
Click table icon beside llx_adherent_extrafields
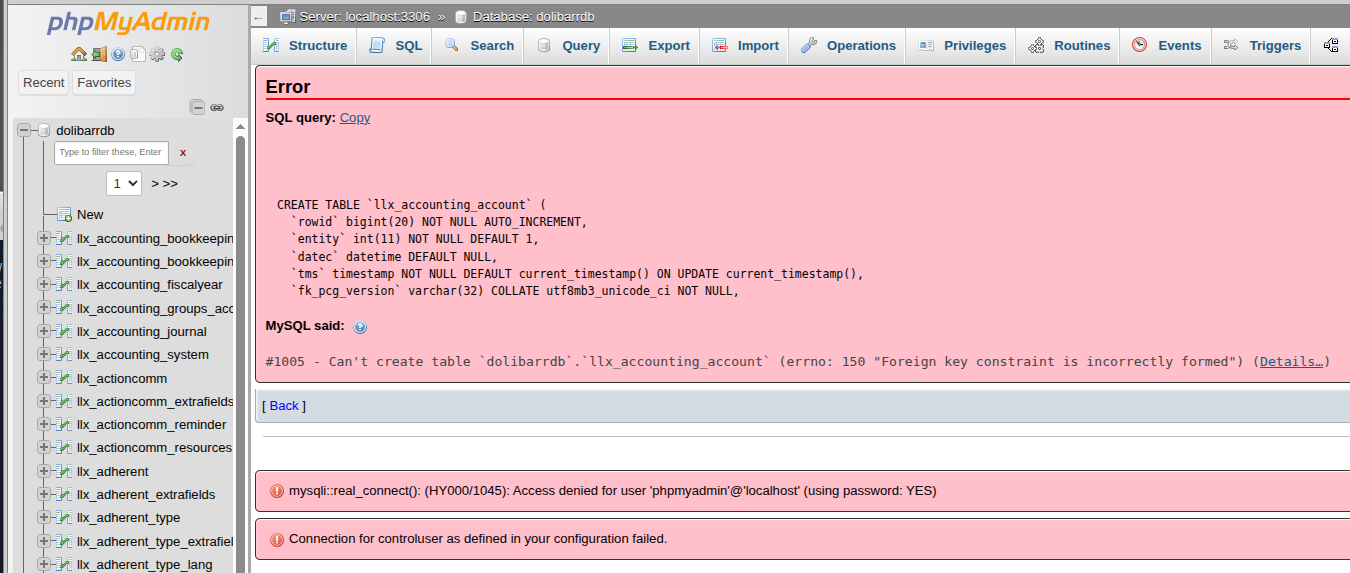(x=64, y=494)
